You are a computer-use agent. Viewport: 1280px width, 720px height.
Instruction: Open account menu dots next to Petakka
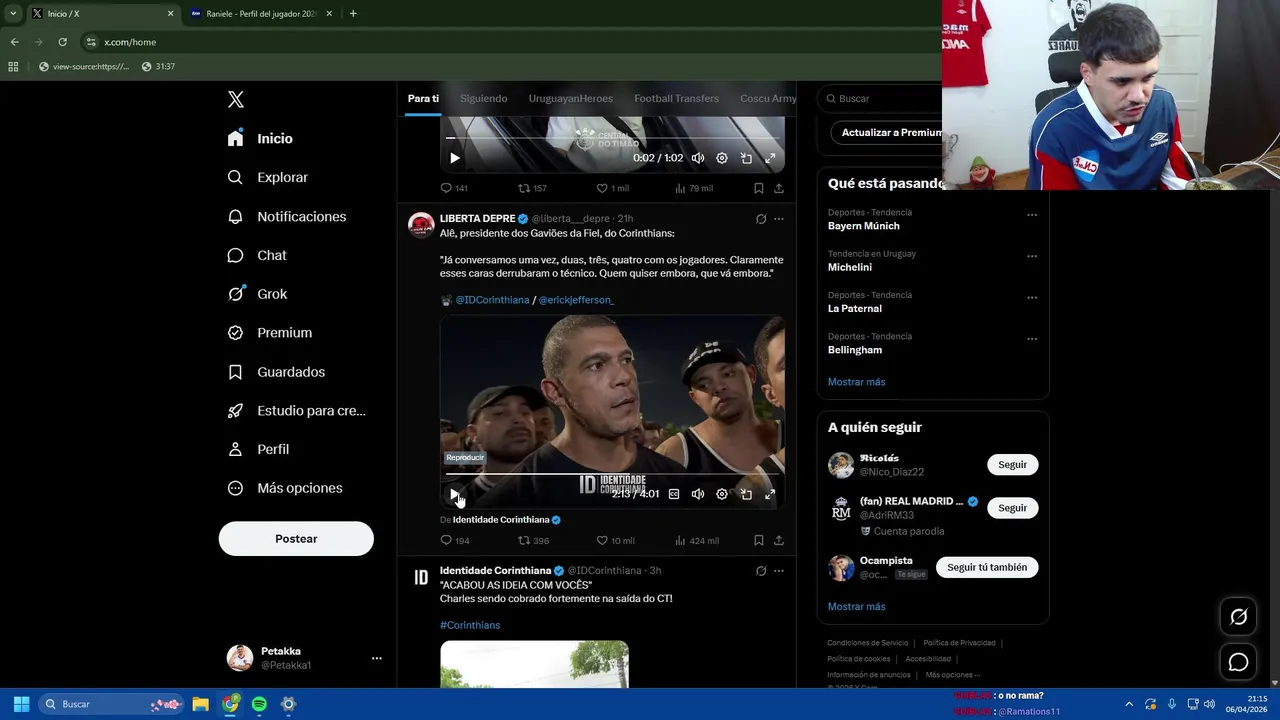[377, 658]
